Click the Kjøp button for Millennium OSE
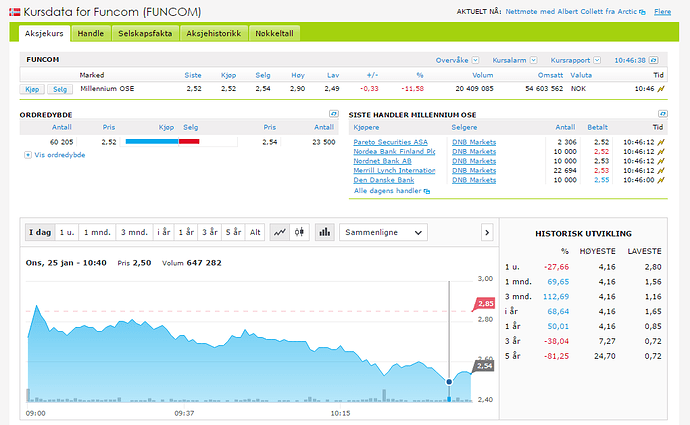The width and height of the screenshot is (690, 425). pyautogui.click(x=32, y=89)
